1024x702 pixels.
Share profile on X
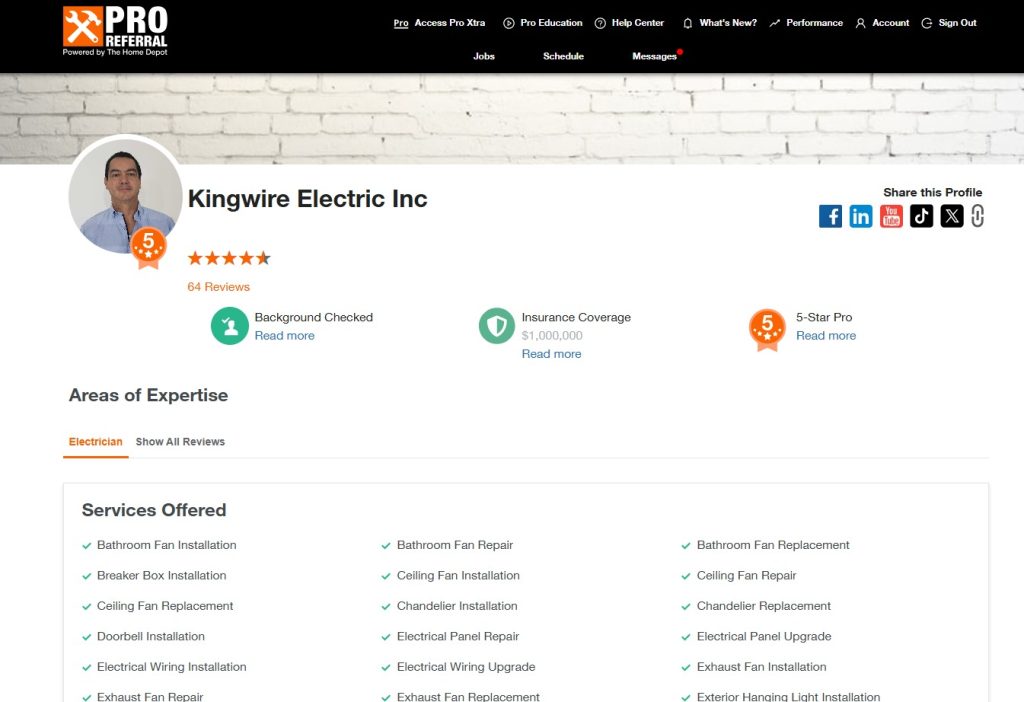click(952, 216)
